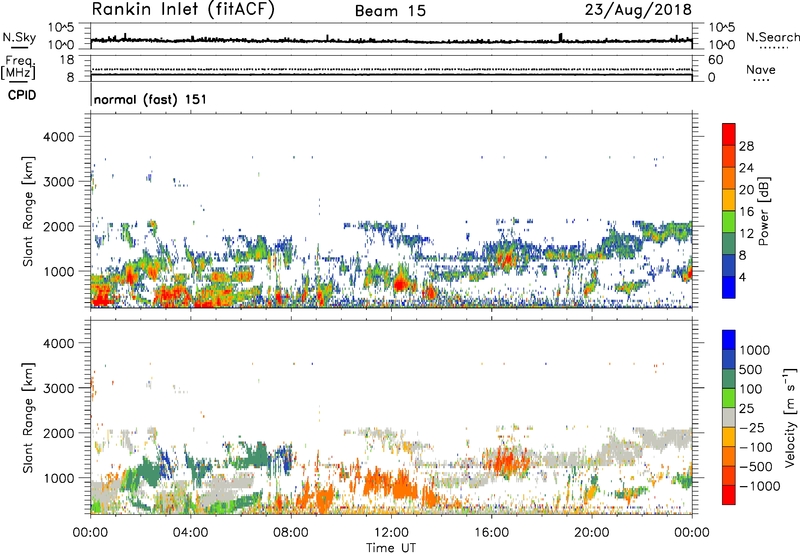This screenshot has width=800, height=554.
Task: Click the blue segment at the bottom of the Power color bar
Action: (x=729, y=287)
